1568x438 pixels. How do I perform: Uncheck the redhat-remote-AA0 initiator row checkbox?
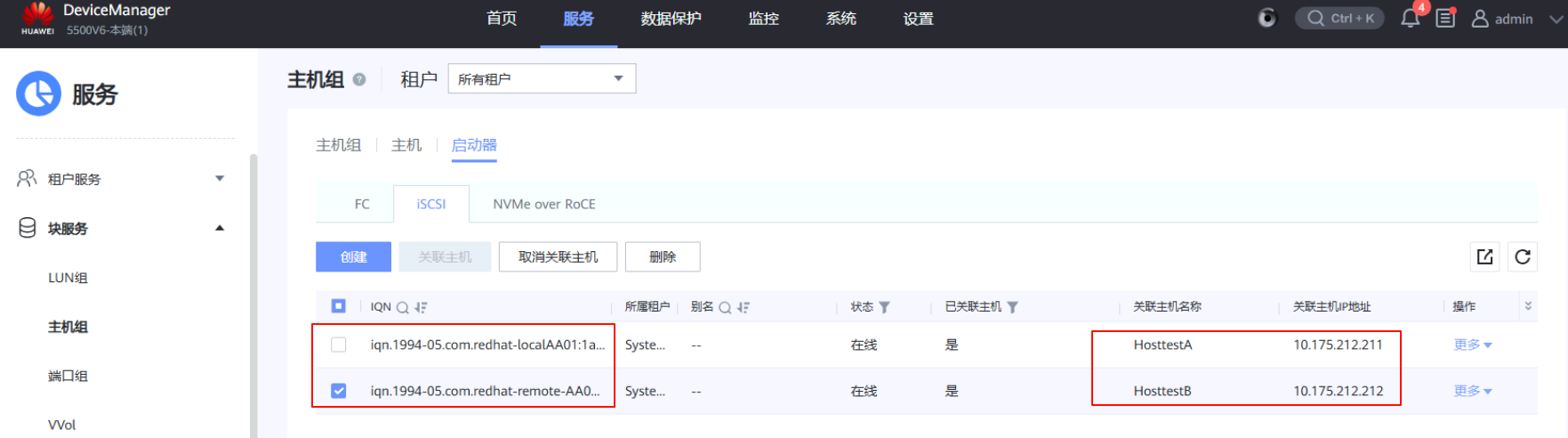tap(338, 391)
